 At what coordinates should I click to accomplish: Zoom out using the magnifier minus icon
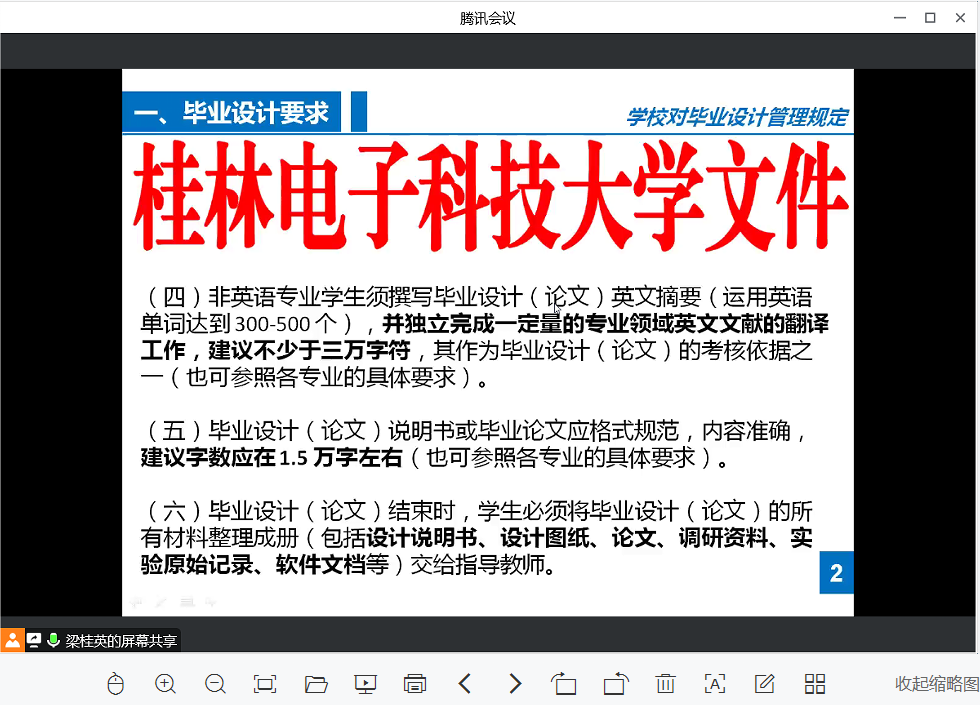pyautogui.click(x=215, y=684)
